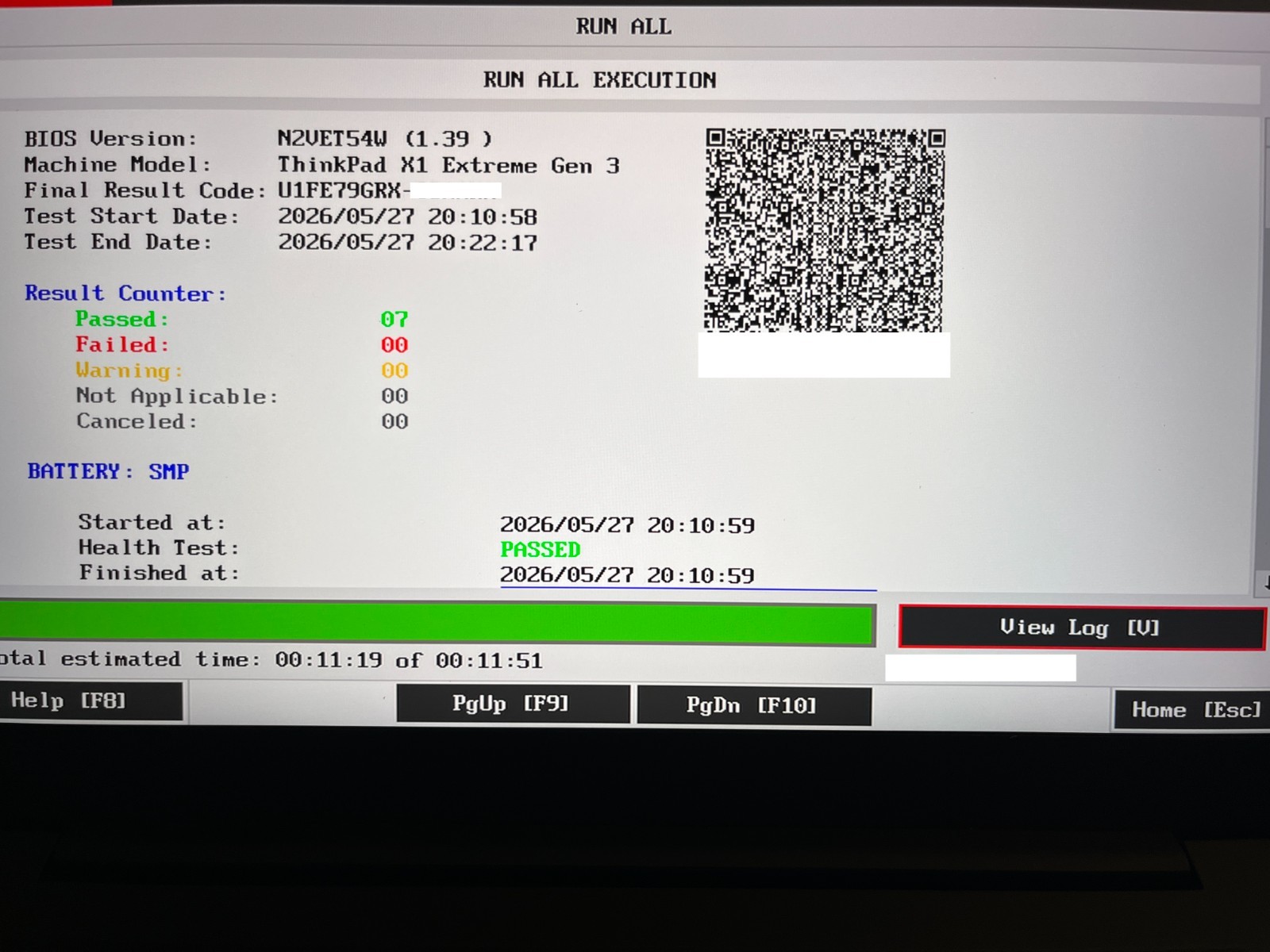This screenshot has width=1270, height=952.
Task: Go down a page with PgDn [F10]
Action: pos(754,705)
